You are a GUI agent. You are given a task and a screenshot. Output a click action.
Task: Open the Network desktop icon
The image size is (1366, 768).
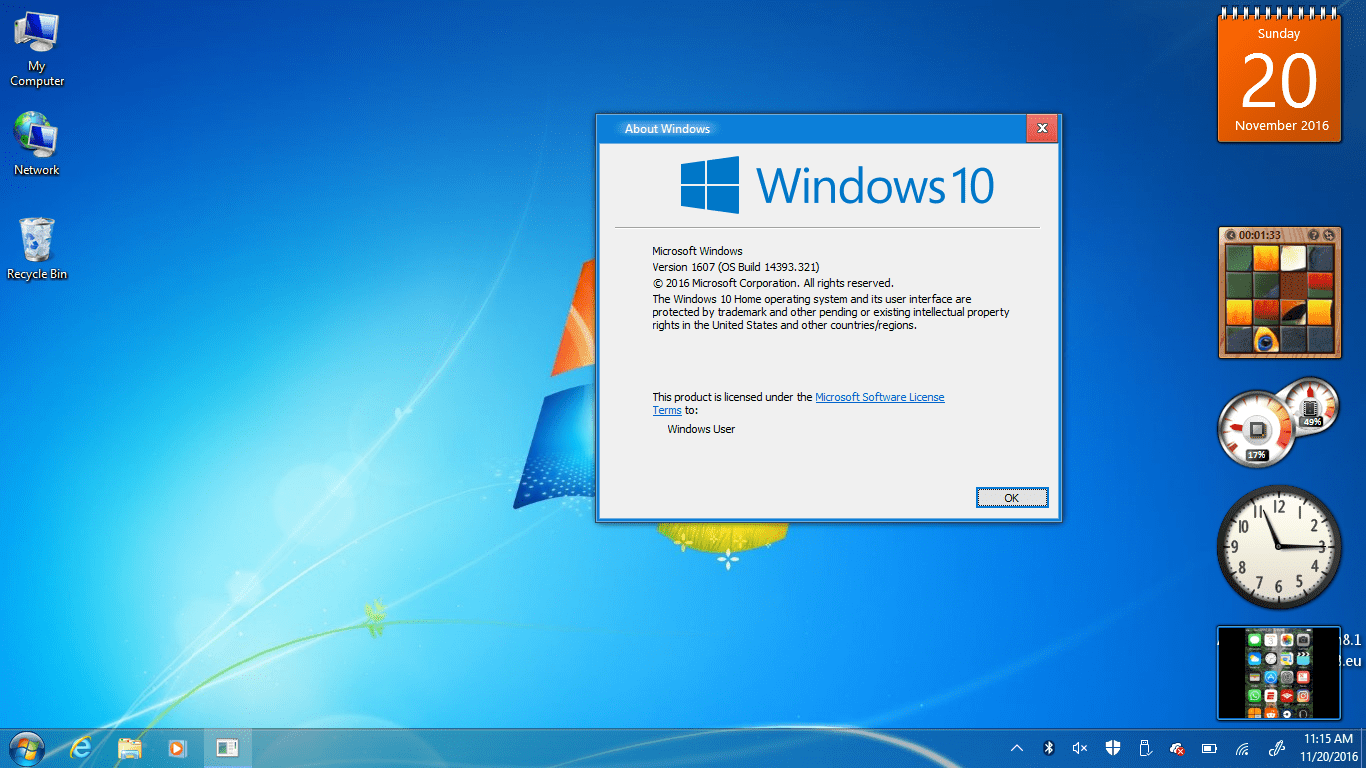point(36,135)
